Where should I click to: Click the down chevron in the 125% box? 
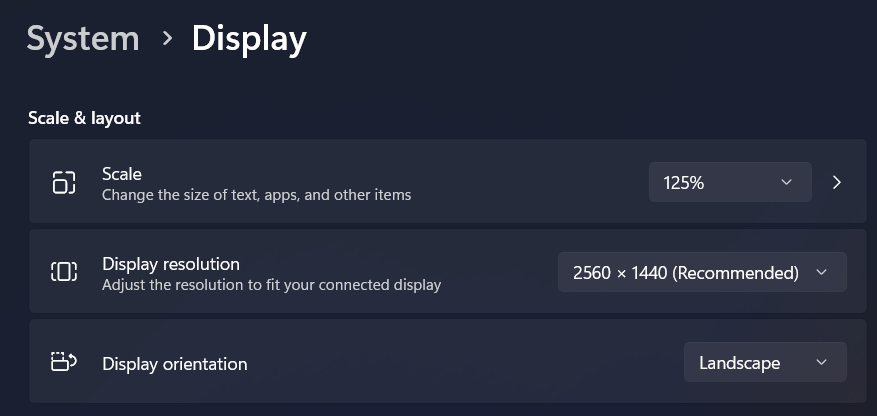(786, 182)
